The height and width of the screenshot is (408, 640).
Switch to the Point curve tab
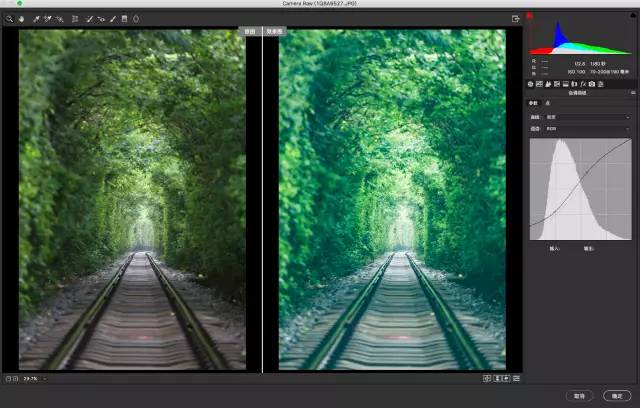[547, 103]
